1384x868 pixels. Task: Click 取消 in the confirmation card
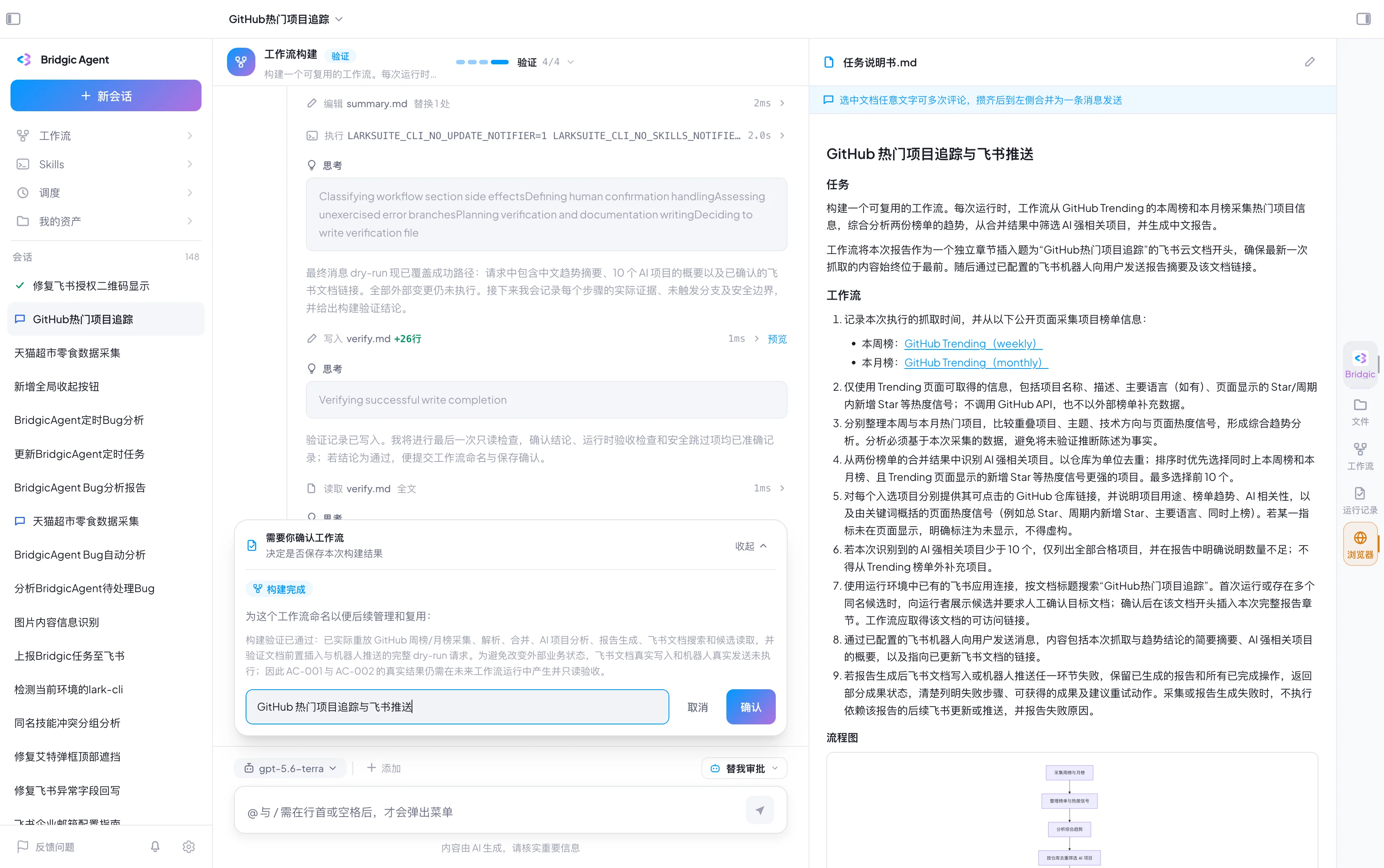click(x=697, y=707)
